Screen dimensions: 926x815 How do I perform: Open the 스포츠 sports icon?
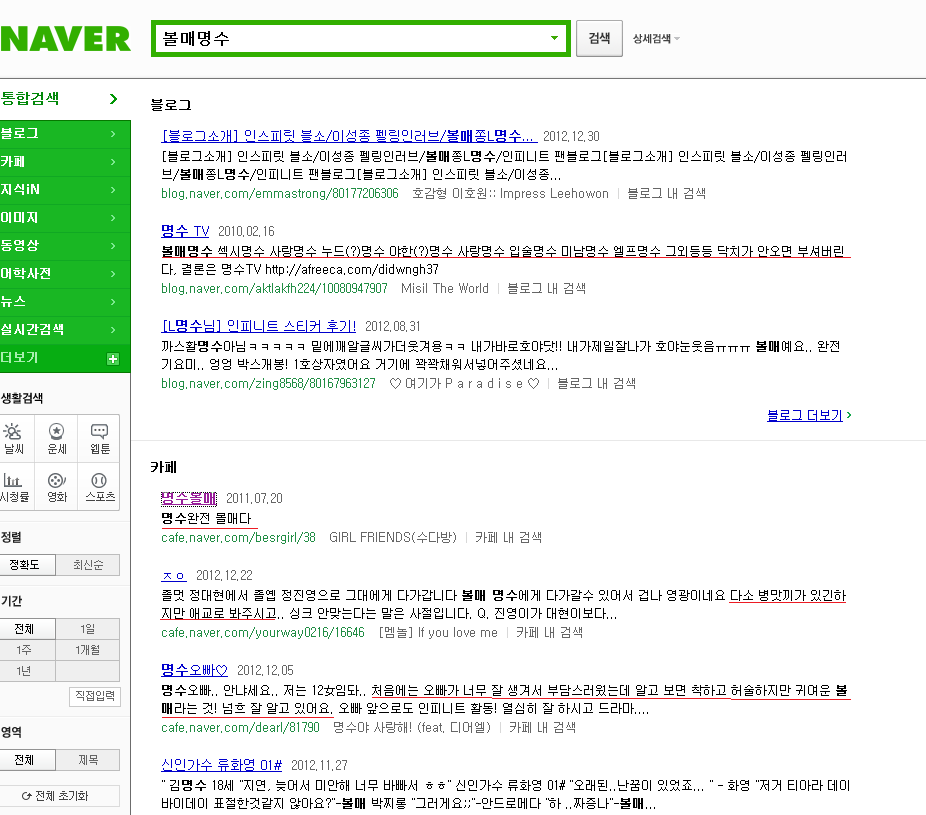[x=99, y=487]
